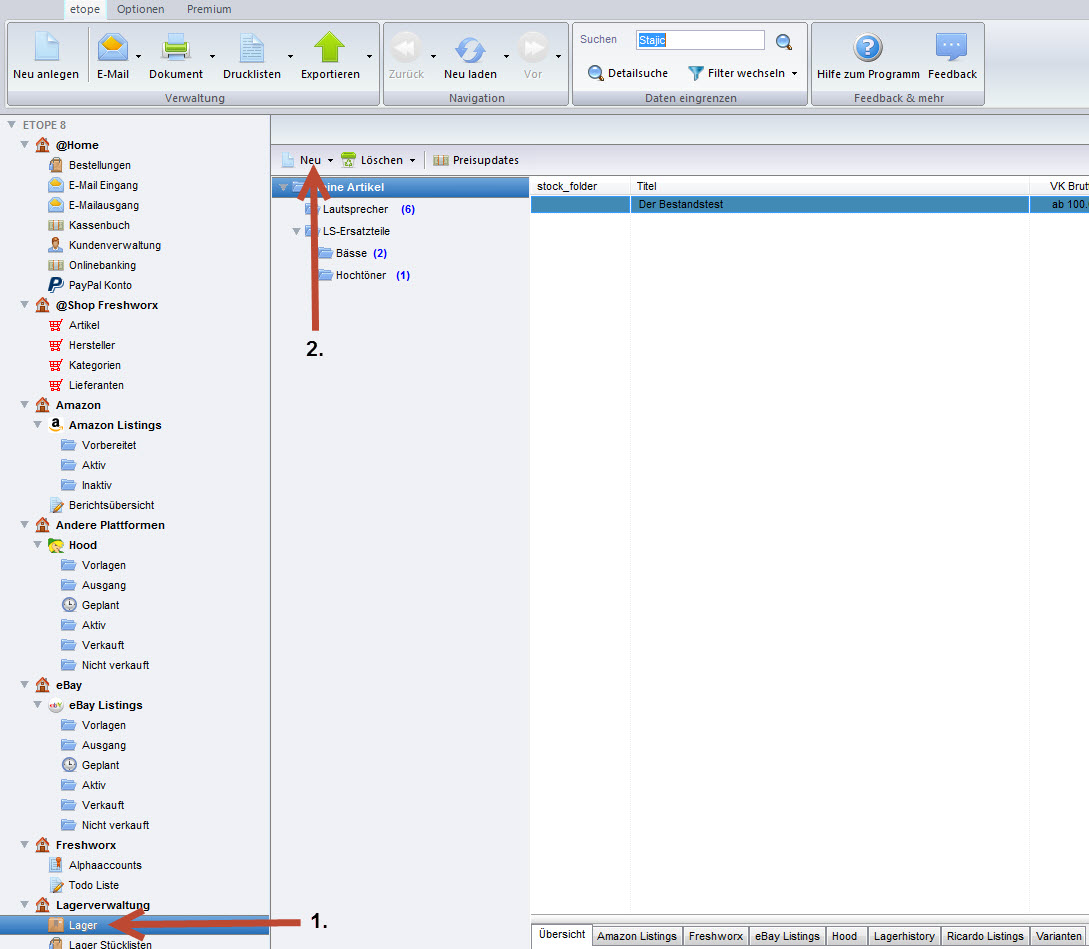Open Lager Stücklisten entry
Screen dimensions: 1089x949
point(110,944)
